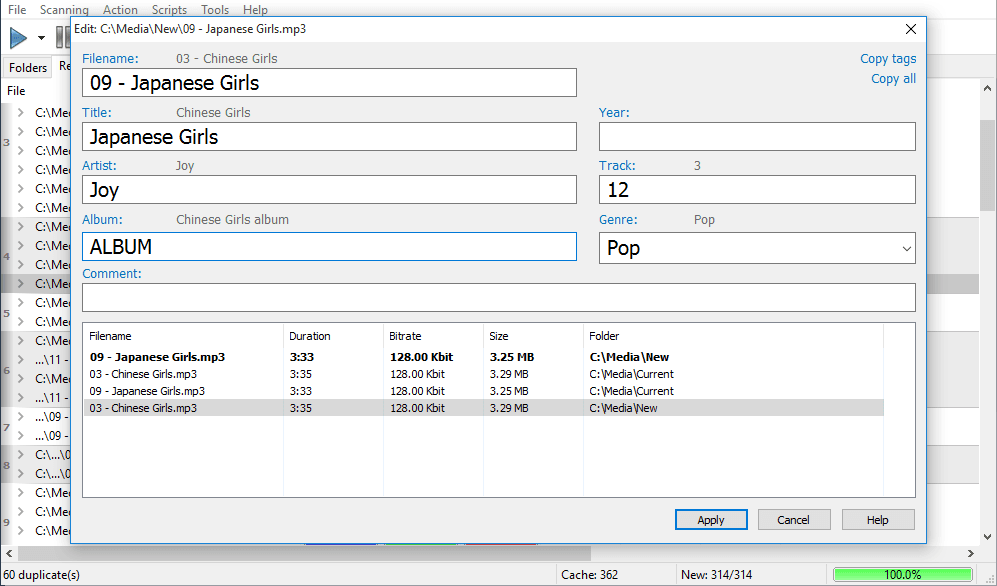The height and width of the screenshot is (586, 997).
Task: Click the scroll down arrow on the right scrollbar
Action: pos(987,536)
